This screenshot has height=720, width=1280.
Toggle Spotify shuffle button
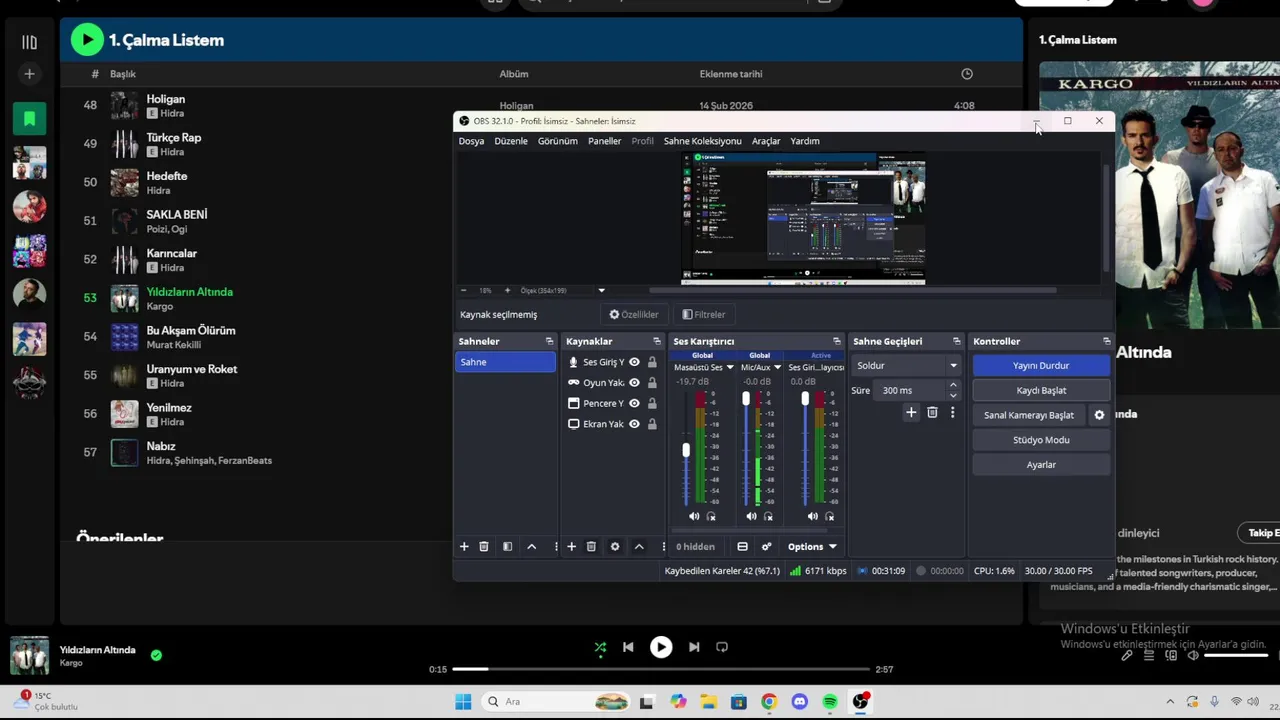[600, 647]
